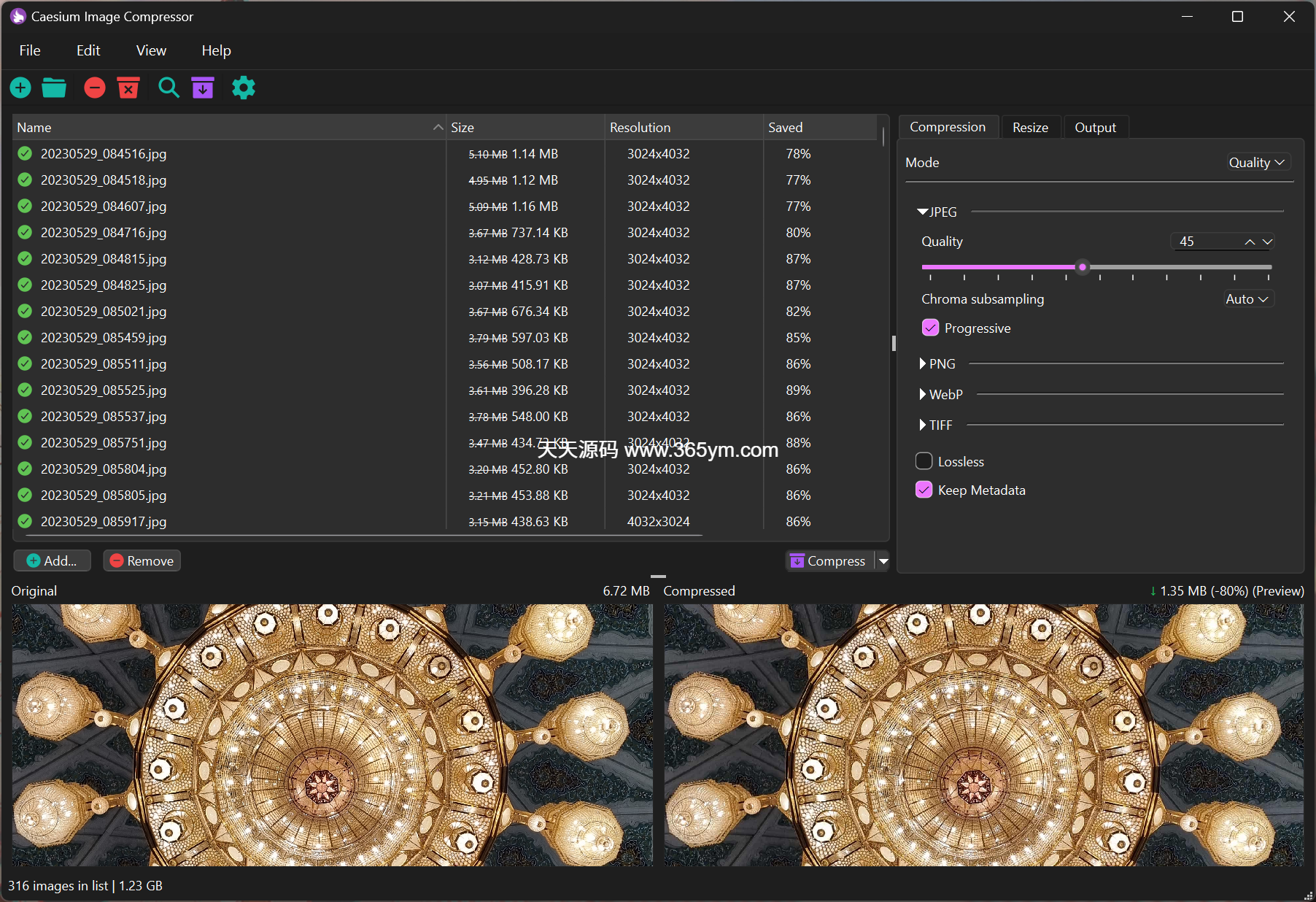Click the purple compress toolbar icon
The height and width of the screenshot is (902, 1316).
[x=203, y=88]
